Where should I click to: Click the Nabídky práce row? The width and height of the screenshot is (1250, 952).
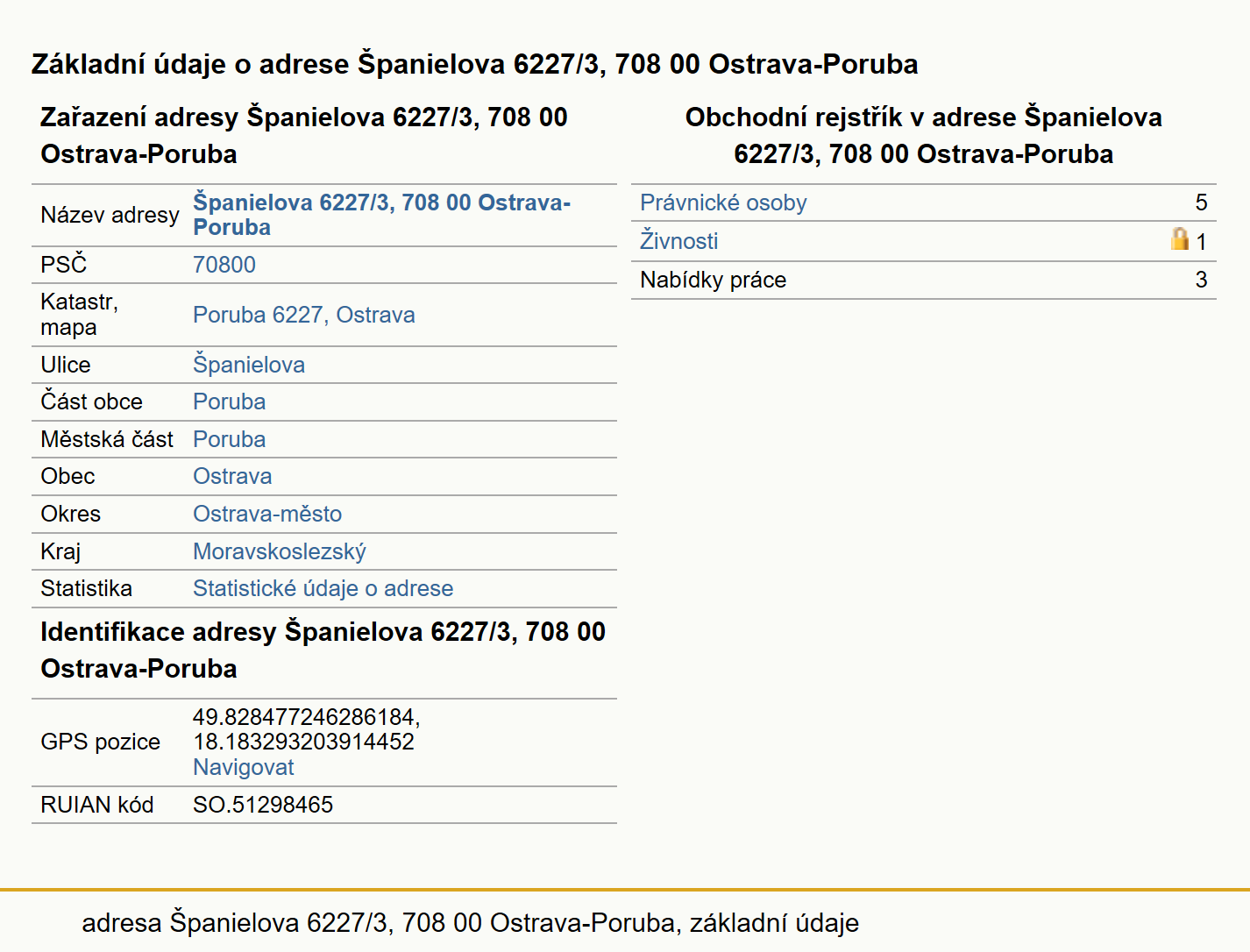click(924, 280)
